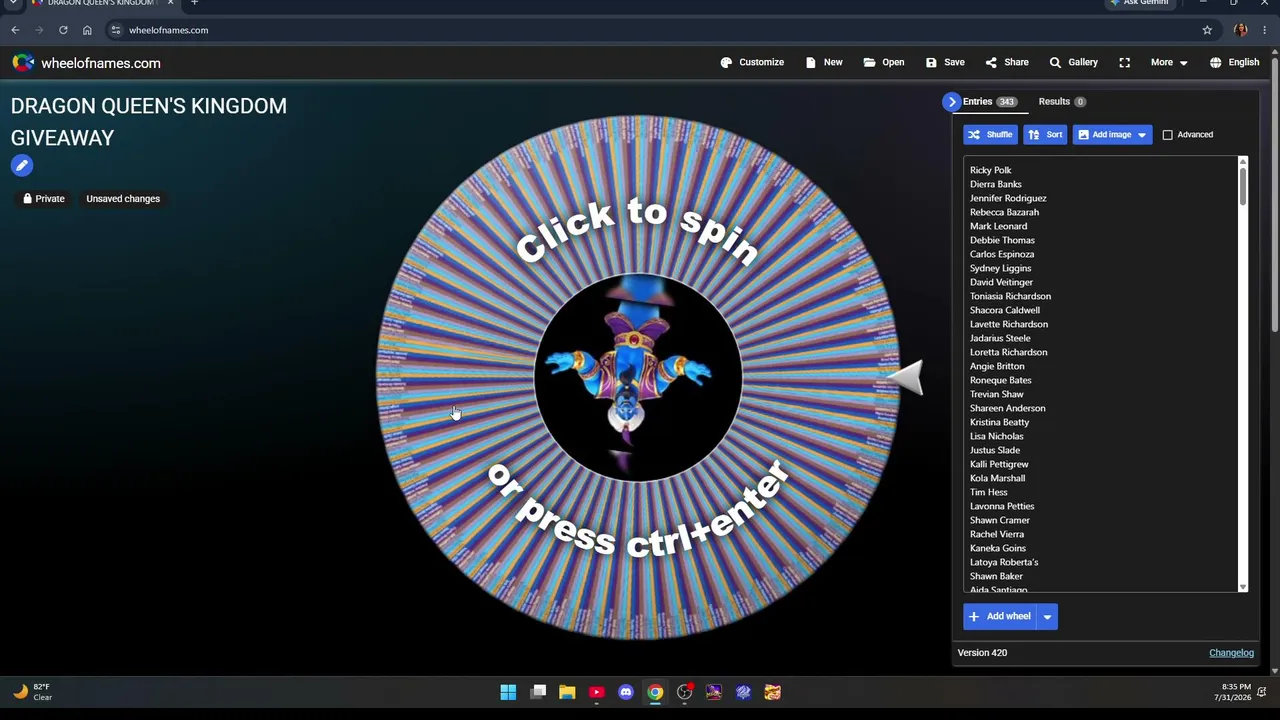The width and height of the screenshot is (1280, 720).
Task: Enable the Advanced checkbox
Action: coord(1167,134)
